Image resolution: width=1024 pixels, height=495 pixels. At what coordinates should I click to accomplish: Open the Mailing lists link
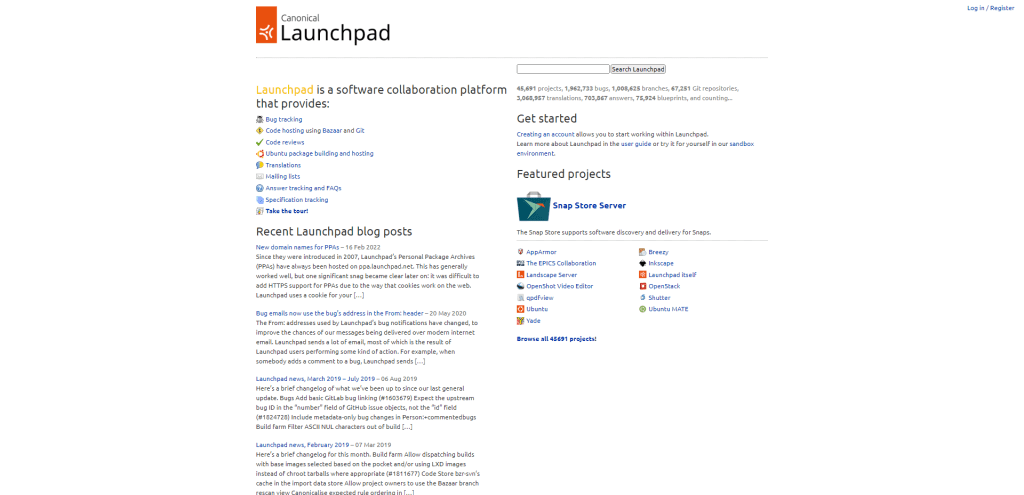point(283,176)
